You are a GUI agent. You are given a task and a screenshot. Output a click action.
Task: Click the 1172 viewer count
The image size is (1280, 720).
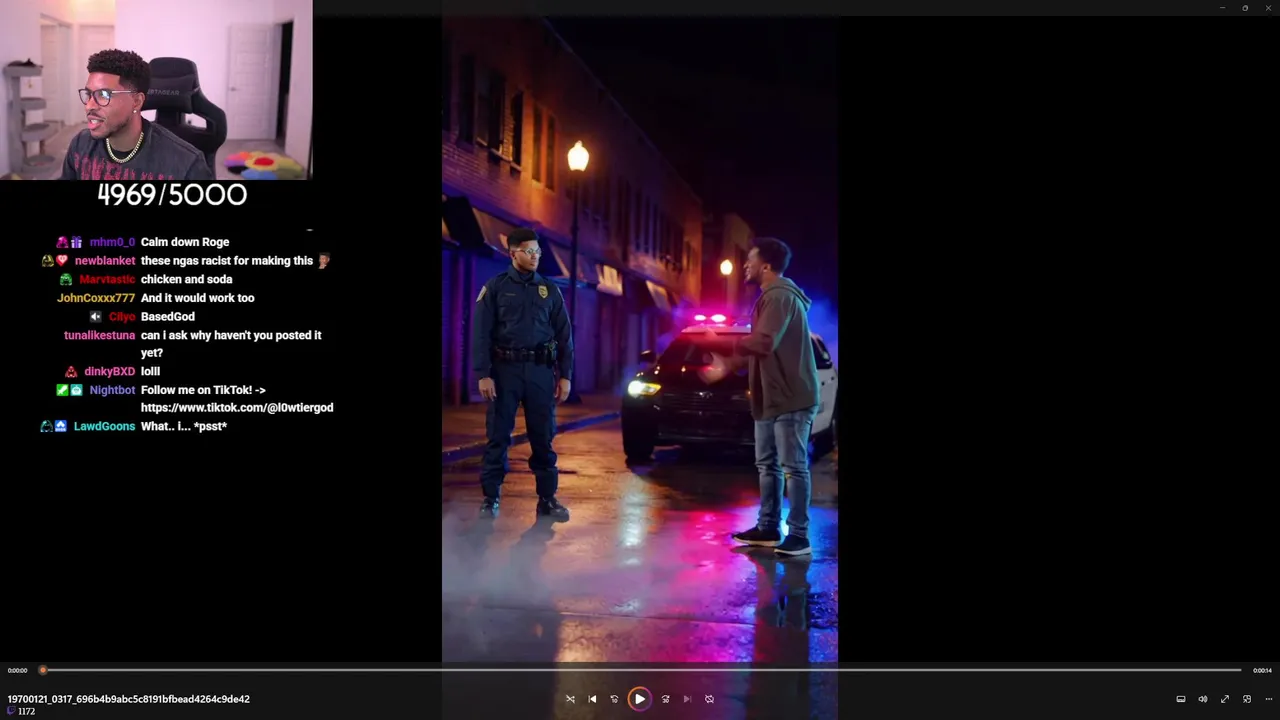coord(26,711)
